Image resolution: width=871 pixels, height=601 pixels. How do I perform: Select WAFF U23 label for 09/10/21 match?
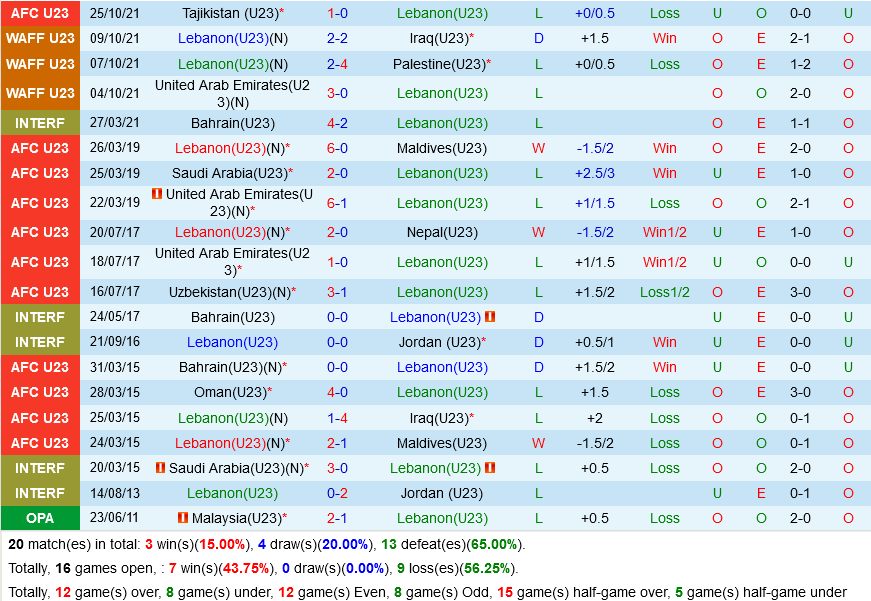40,38
